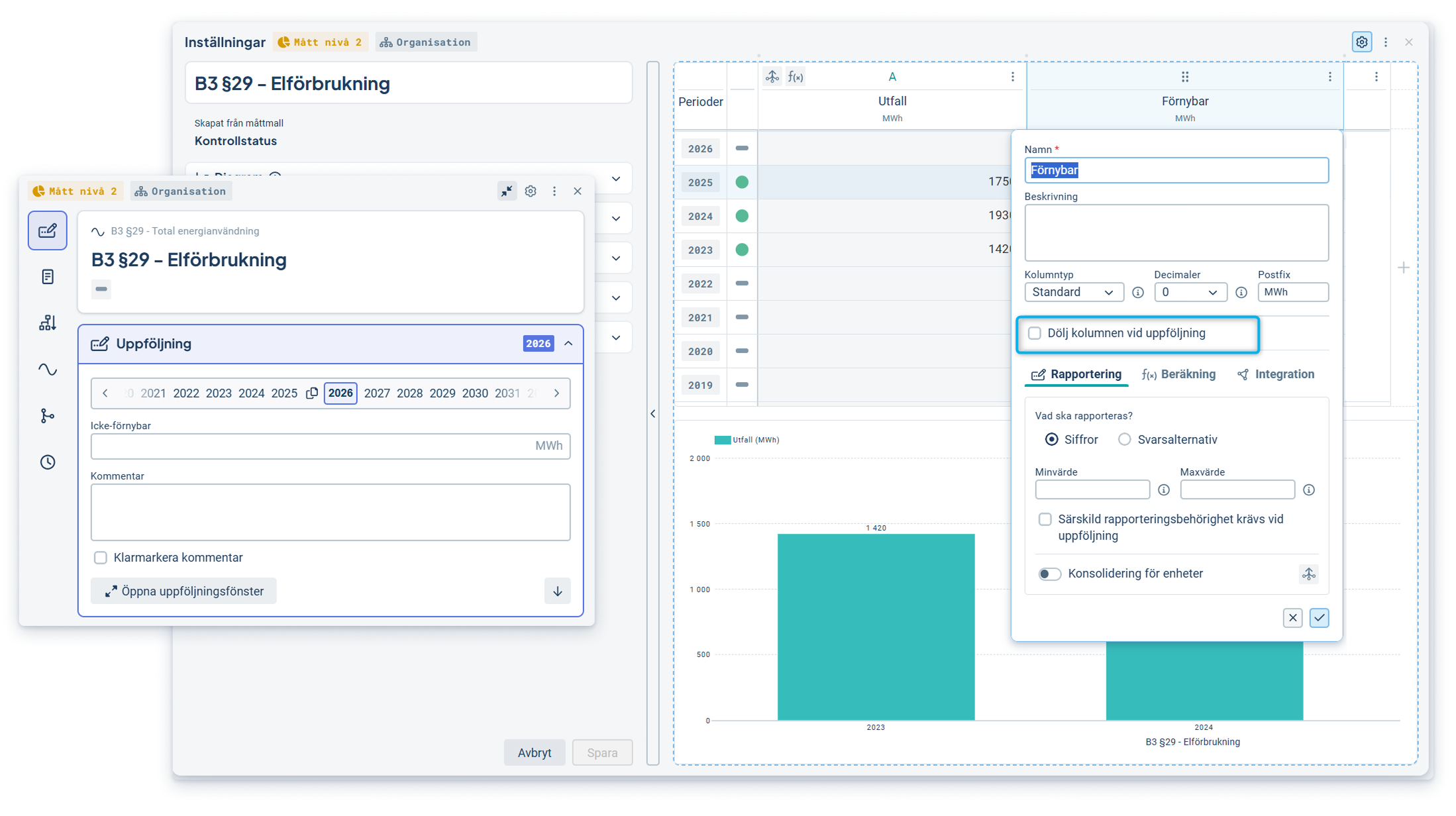Viewport: 1456px width, 816px height.
Task: Switch to the Beräkning tab
Action: tap(1179, 374)
